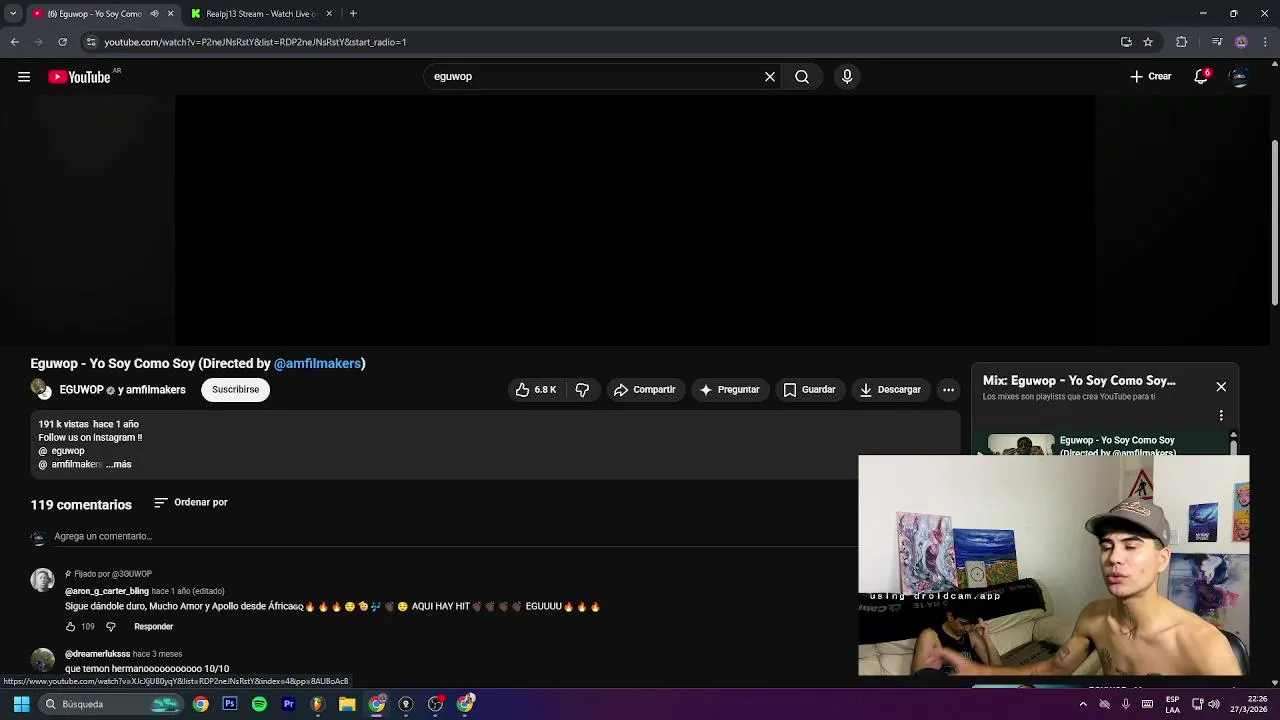Like the pinned comment with 109 likes

pos(70,627)
